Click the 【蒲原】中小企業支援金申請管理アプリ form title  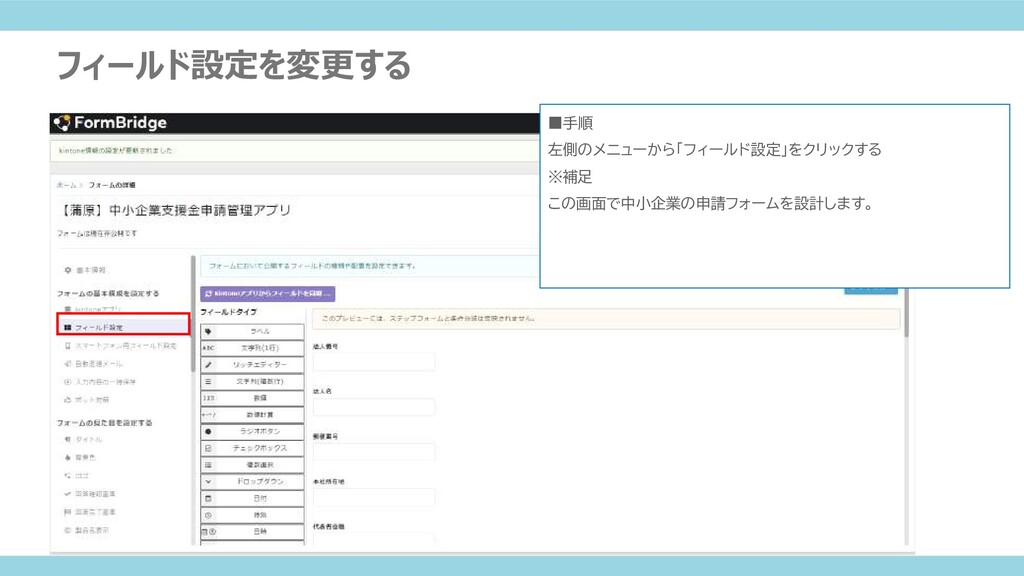(174, 210)
